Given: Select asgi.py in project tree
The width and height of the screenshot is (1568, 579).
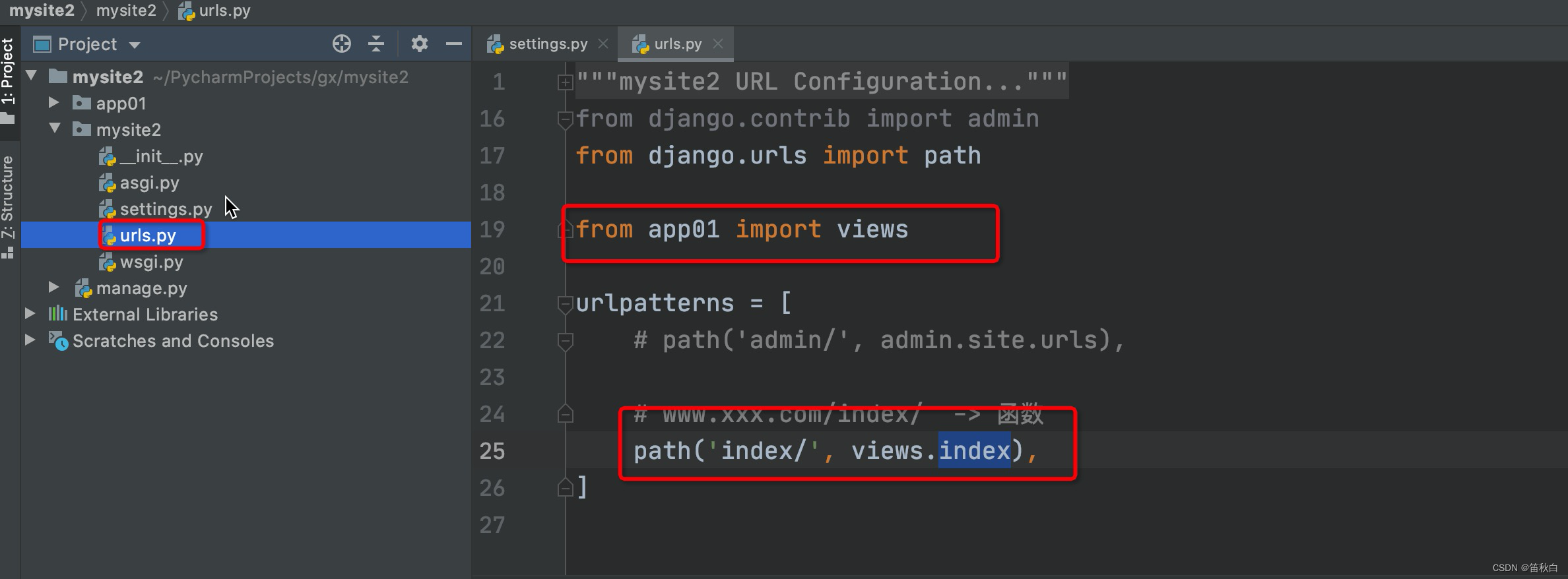Looking at the screenshot, I should click(x=149, y=183).
